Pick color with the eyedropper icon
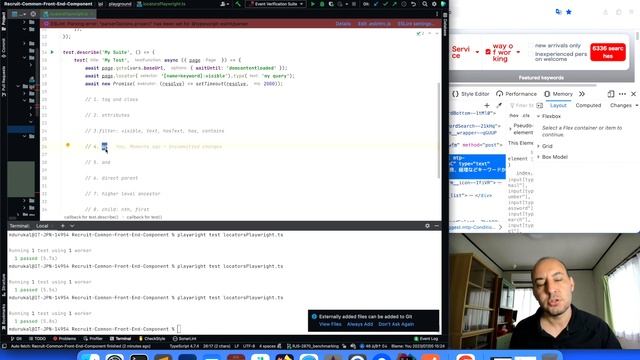640x360 pixels. pyautogui.click(x=499, y=105)
